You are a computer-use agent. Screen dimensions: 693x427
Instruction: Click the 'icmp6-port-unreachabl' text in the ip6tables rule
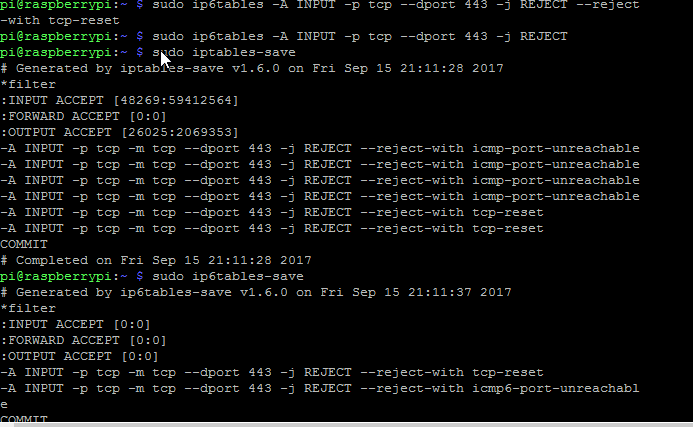point(556,388)
